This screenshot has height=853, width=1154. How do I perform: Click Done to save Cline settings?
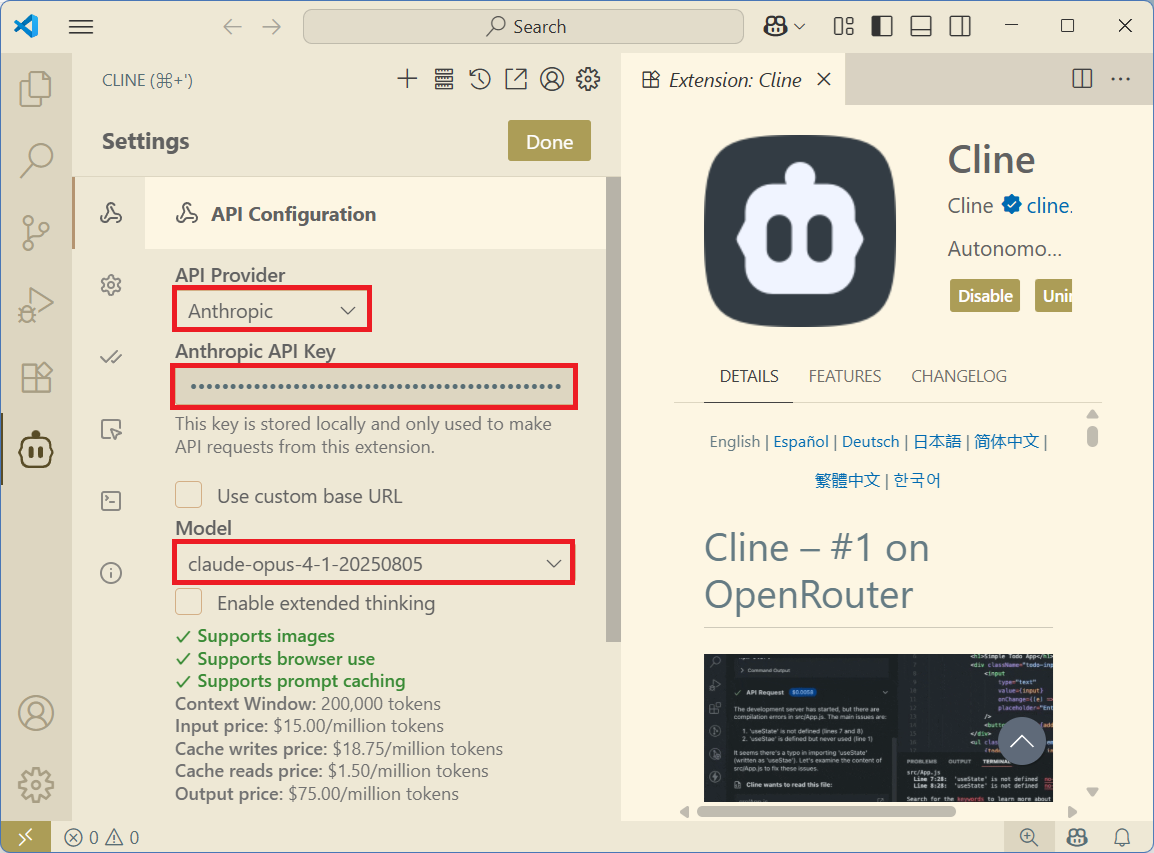point(548,140)
